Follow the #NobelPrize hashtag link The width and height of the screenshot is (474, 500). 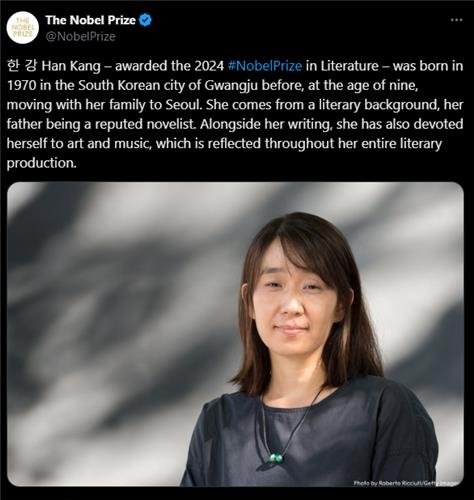pos(265,66)
